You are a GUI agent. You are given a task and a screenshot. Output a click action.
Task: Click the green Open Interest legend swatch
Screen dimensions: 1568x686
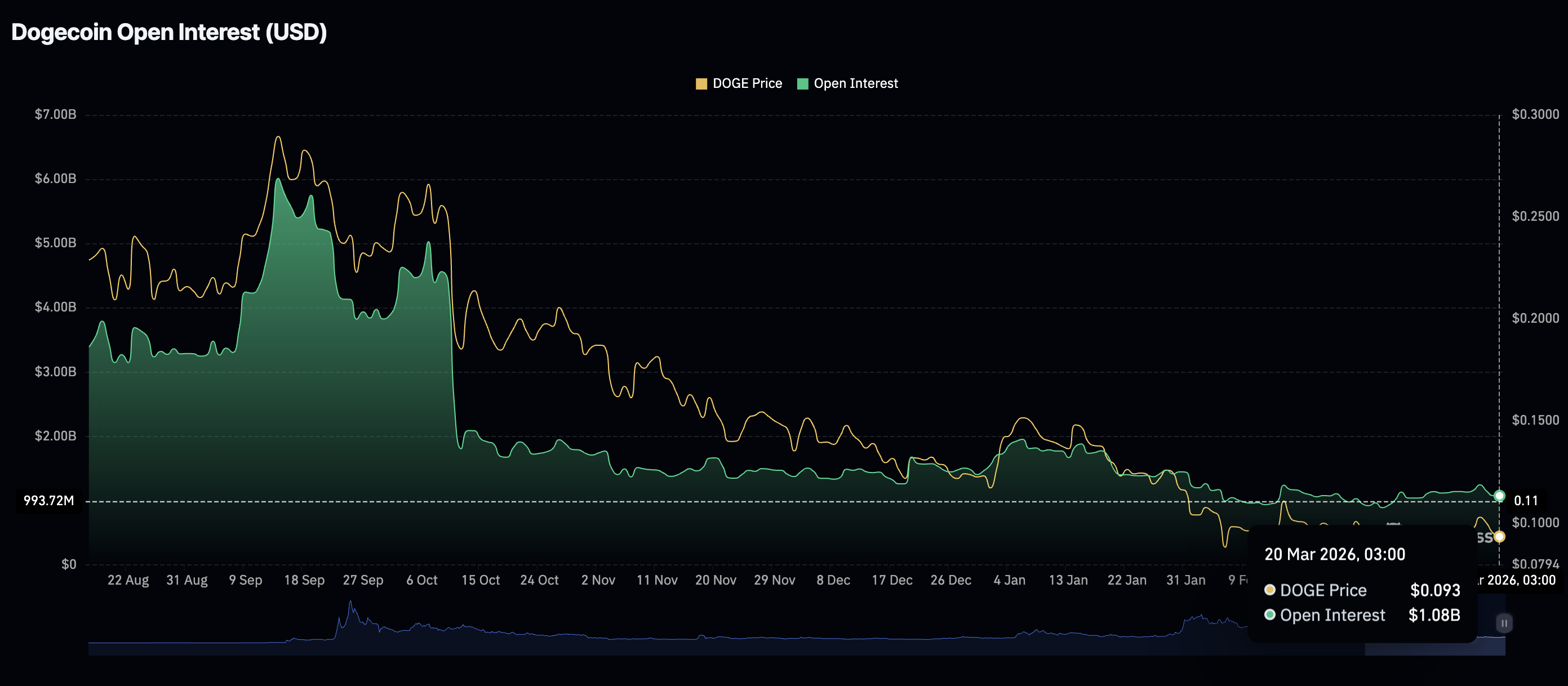point(802,84)
